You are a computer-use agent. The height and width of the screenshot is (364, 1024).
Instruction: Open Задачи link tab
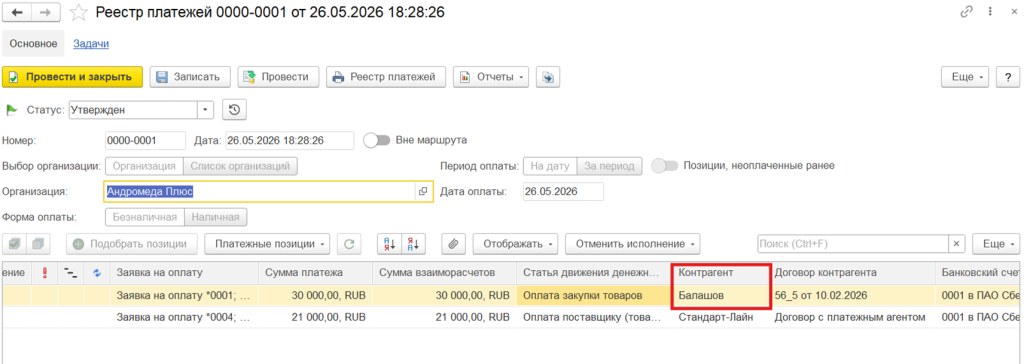click(x=91, y=44)
